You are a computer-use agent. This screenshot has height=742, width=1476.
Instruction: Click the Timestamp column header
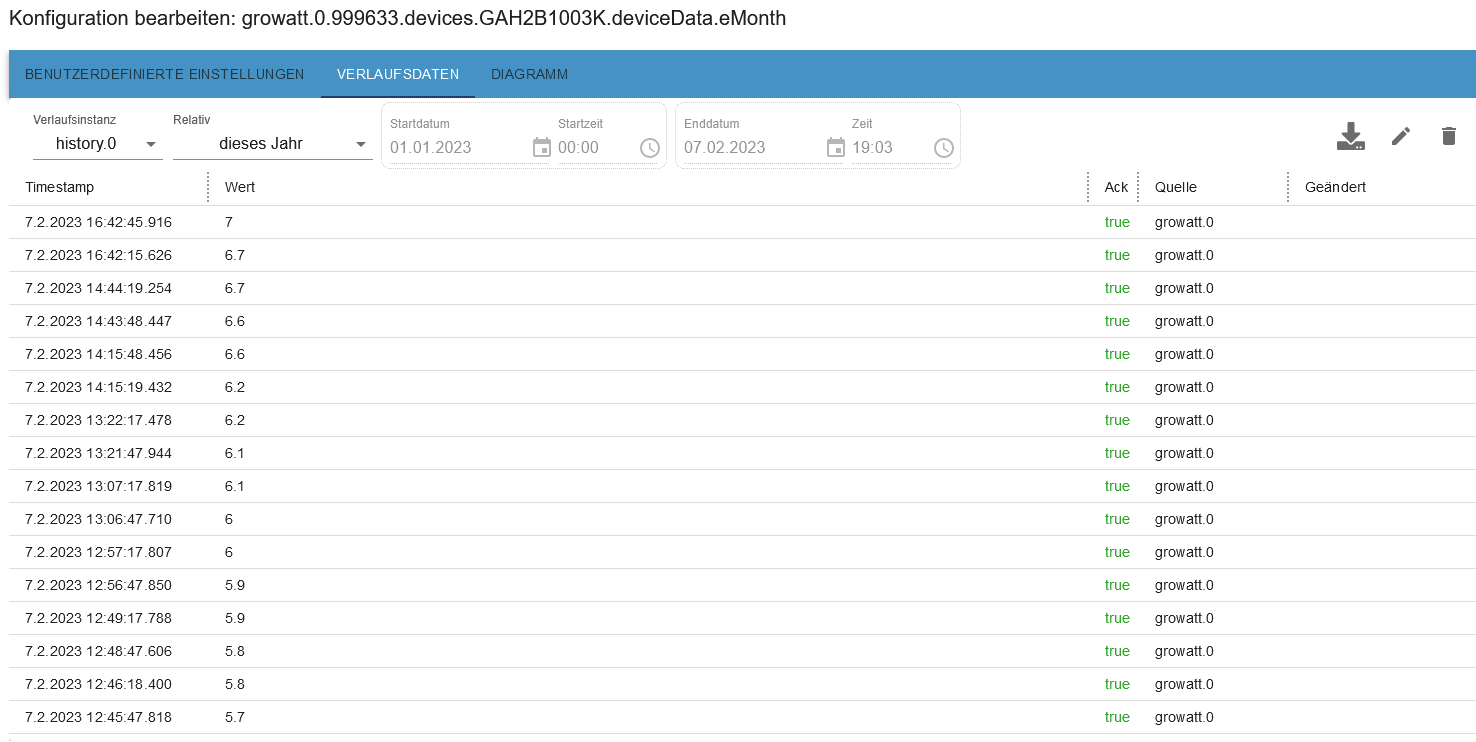tap(60, 187)
